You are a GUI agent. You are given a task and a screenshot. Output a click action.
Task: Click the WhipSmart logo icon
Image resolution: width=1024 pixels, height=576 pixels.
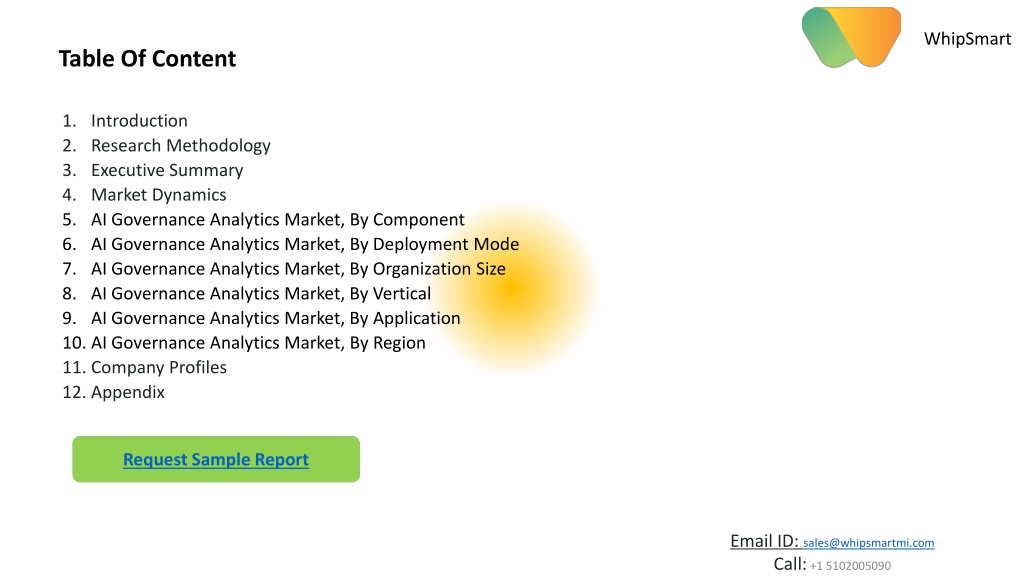[x=851, y=37]
